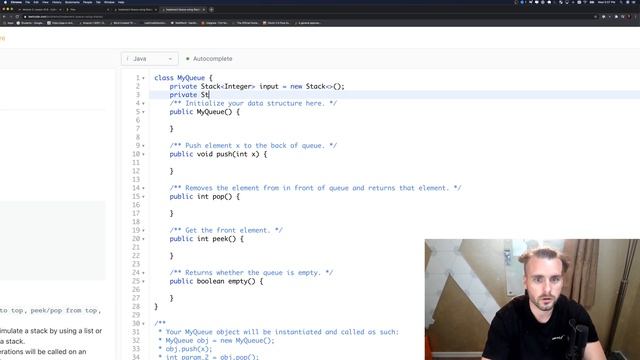The image size is (640, 360).
Task: Click 'MyQueue obj = new MyQueue();' comment line
Action: tap(217, 341)
